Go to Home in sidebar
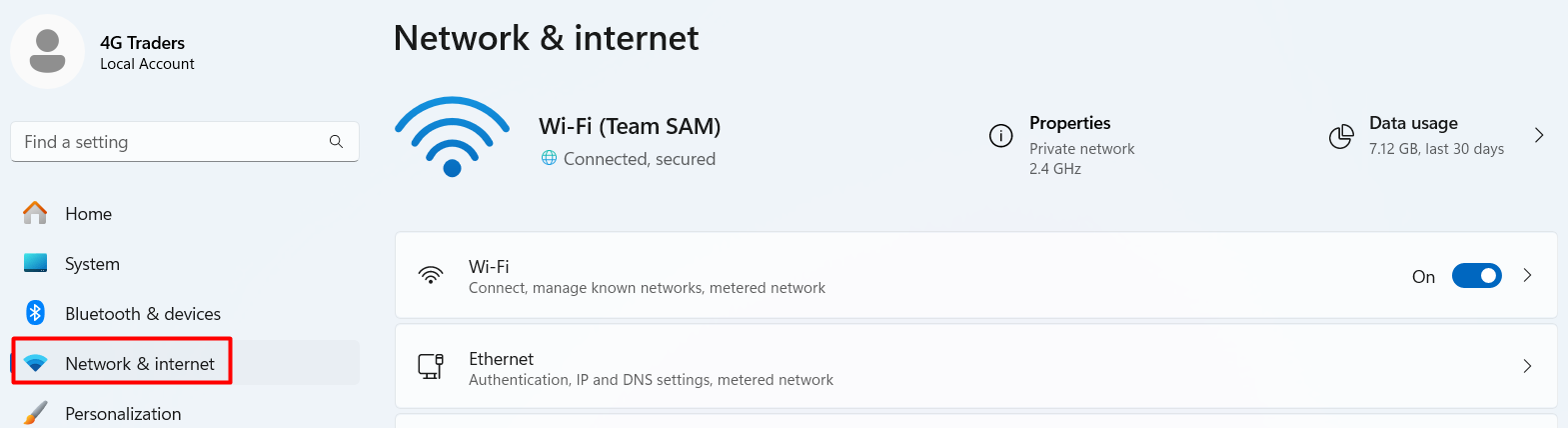 [88, 214]
